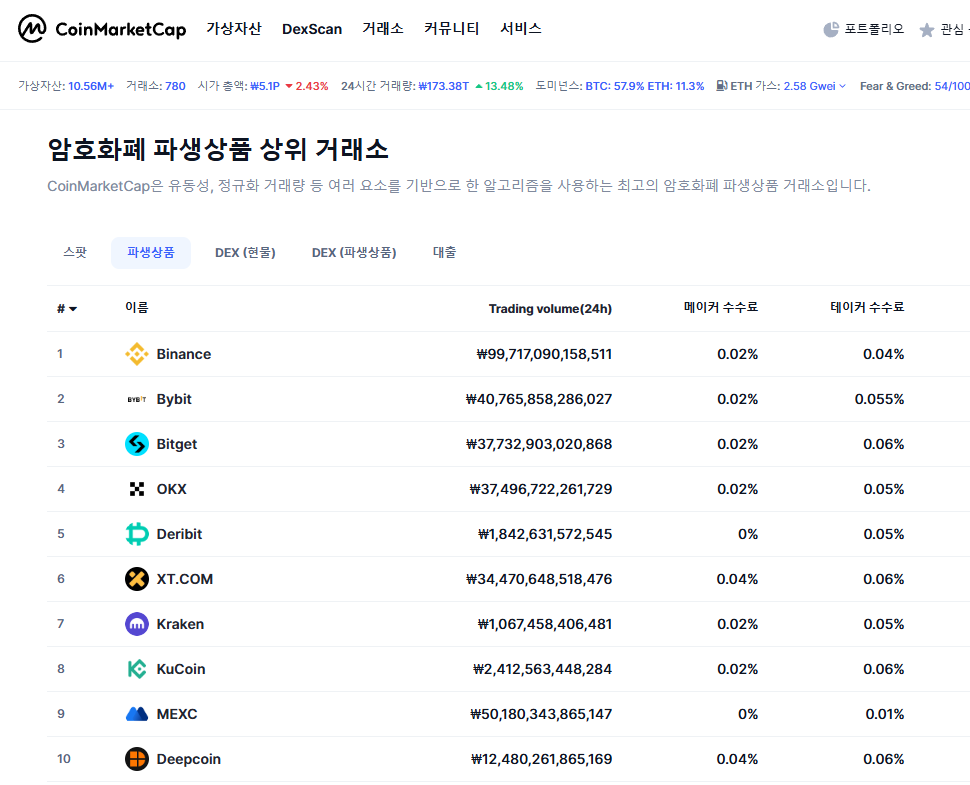Click the MEXC exchange logo
Viewport: 970px width, 785px height.
(x=137, y=714)
